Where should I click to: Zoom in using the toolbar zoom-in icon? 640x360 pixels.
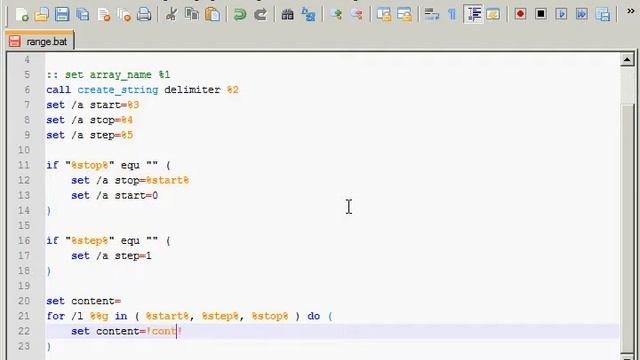point(336,15)
